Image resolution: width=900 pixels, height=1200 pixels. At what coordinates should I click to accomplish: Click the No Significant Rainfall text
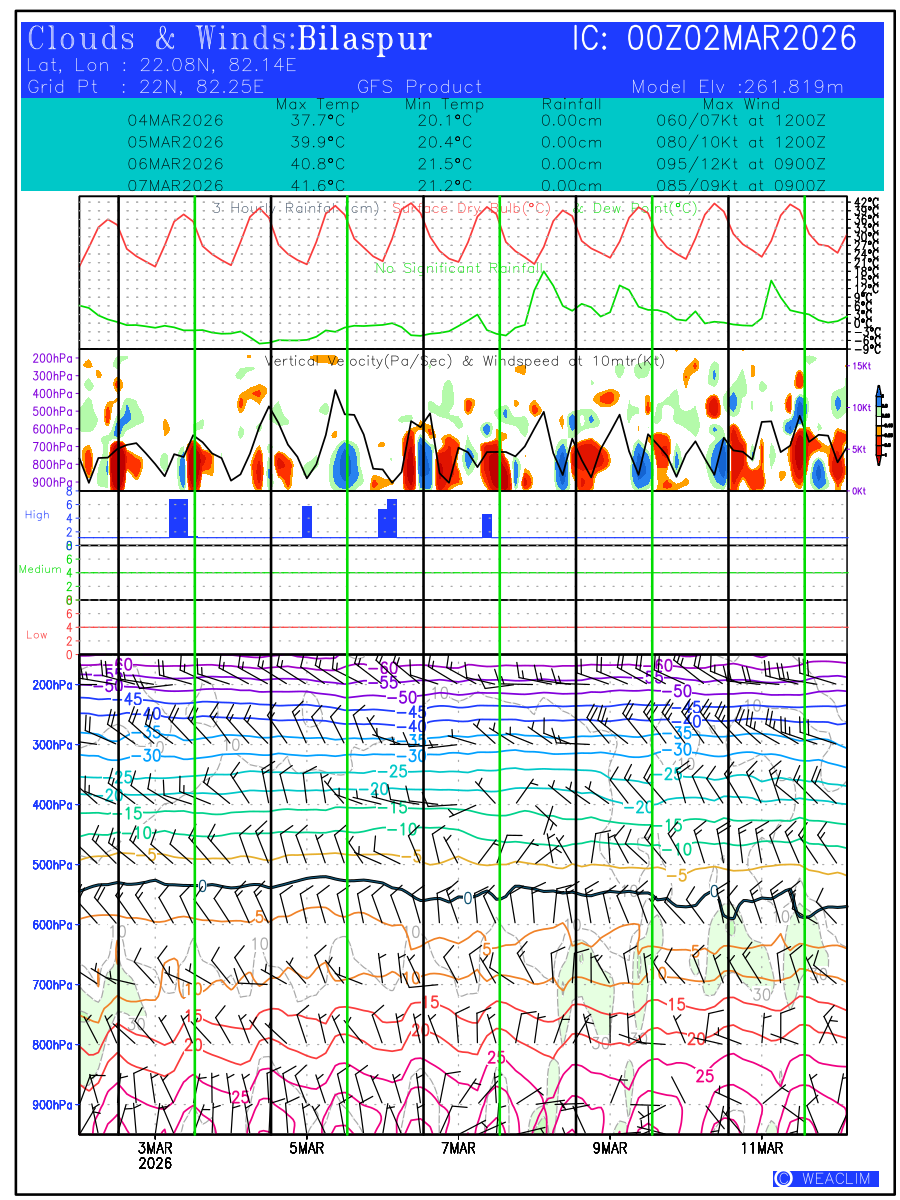(459, 268)
